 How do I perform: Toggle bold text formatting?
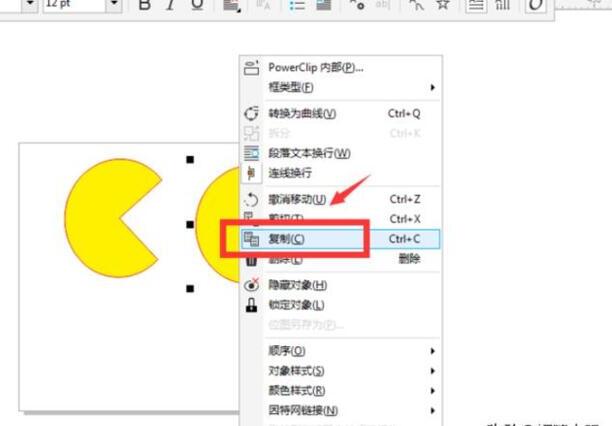[x=145, y=5]
